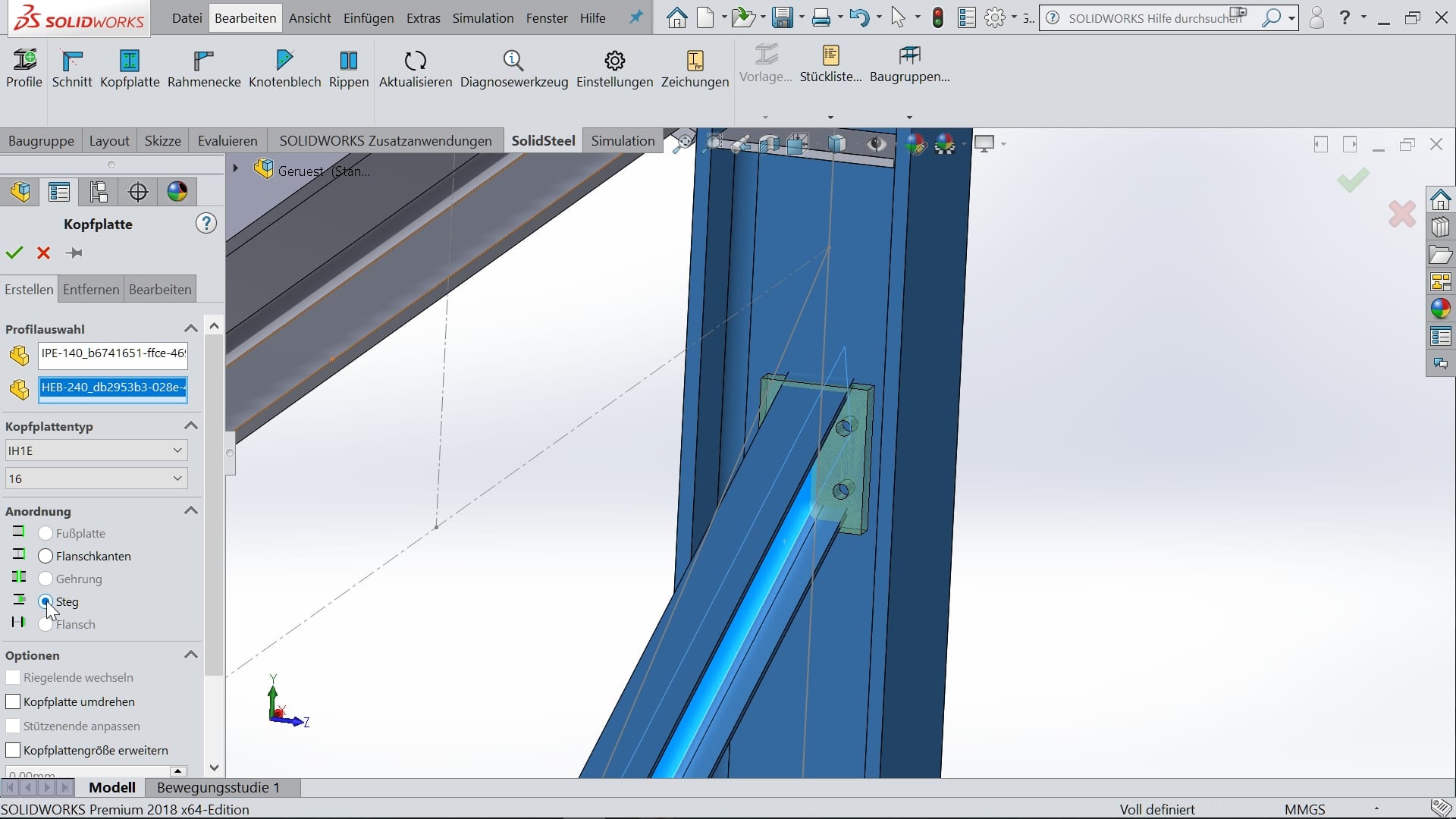
Task: Launch the Diagnosewerkzeug
Action: [x=514, y=68]
